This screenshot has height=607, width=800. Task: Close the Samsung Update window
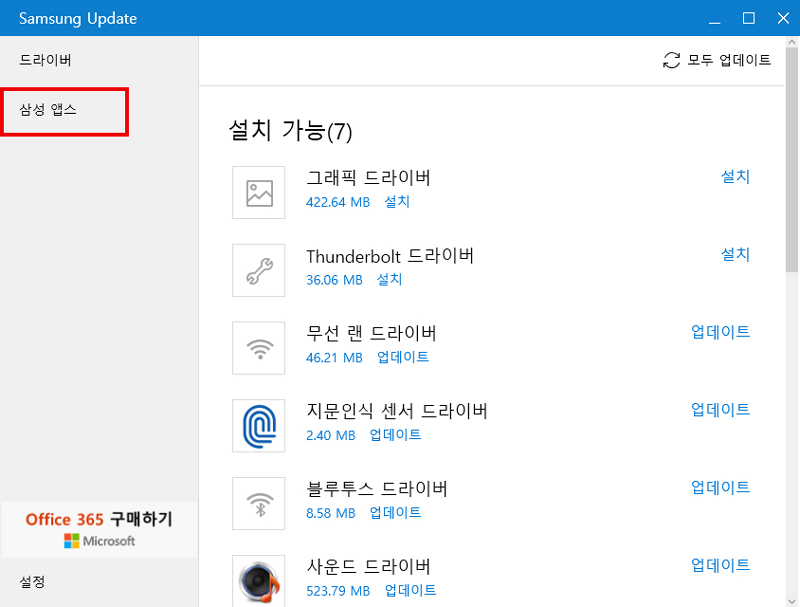783,18
